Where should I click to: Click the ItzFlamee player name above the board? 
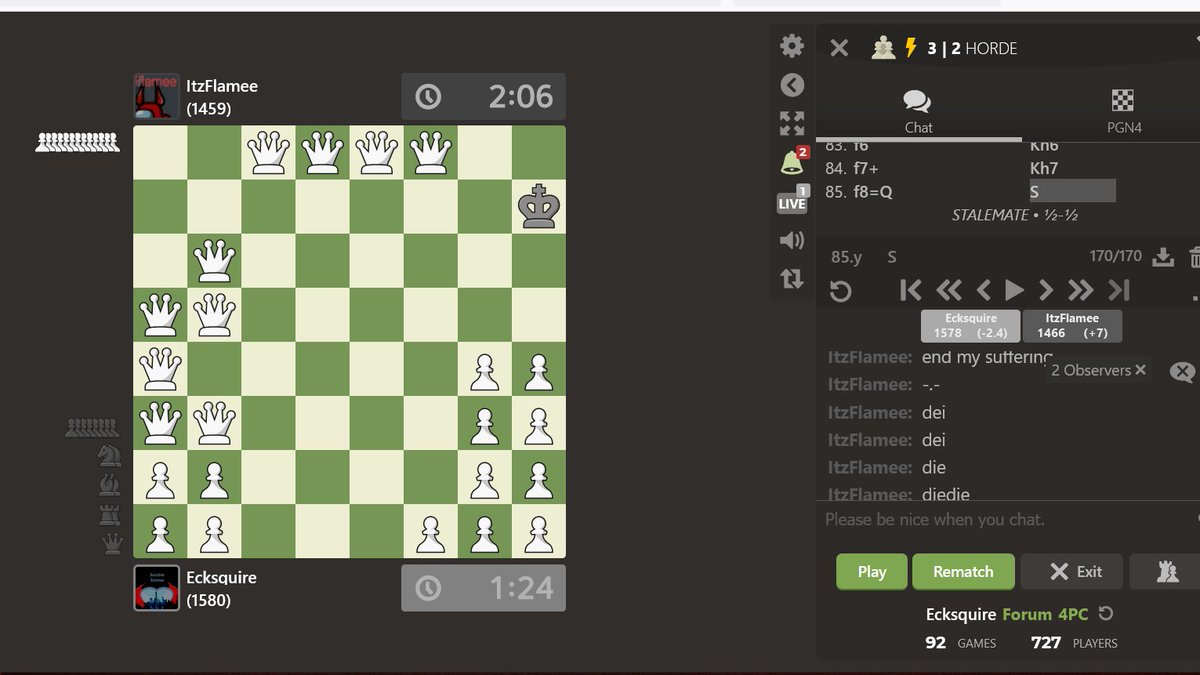tap(222, 86)
